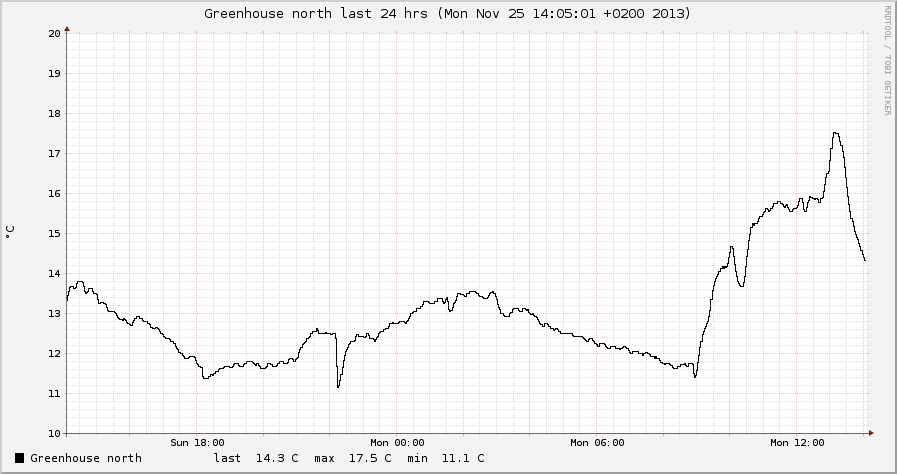Viewport: 897px width, 474px height.
Task: Click the "Sun 18:00" time axis label
Action: tap(197, 443)
